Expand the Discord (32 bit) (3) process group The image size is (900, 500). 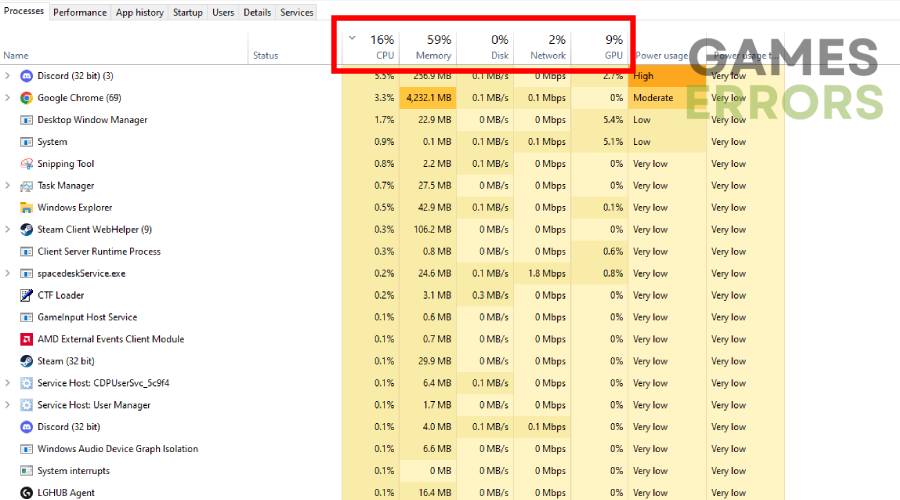(8, 76)
